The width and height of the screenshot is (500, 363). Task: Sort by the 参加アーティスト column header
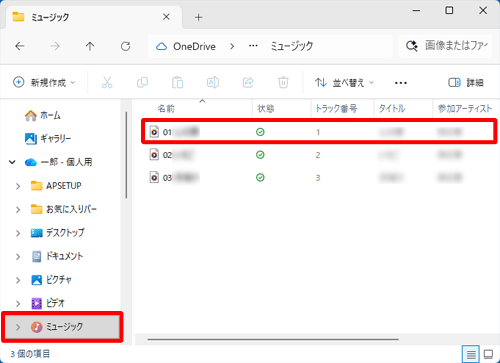point(465,109)
